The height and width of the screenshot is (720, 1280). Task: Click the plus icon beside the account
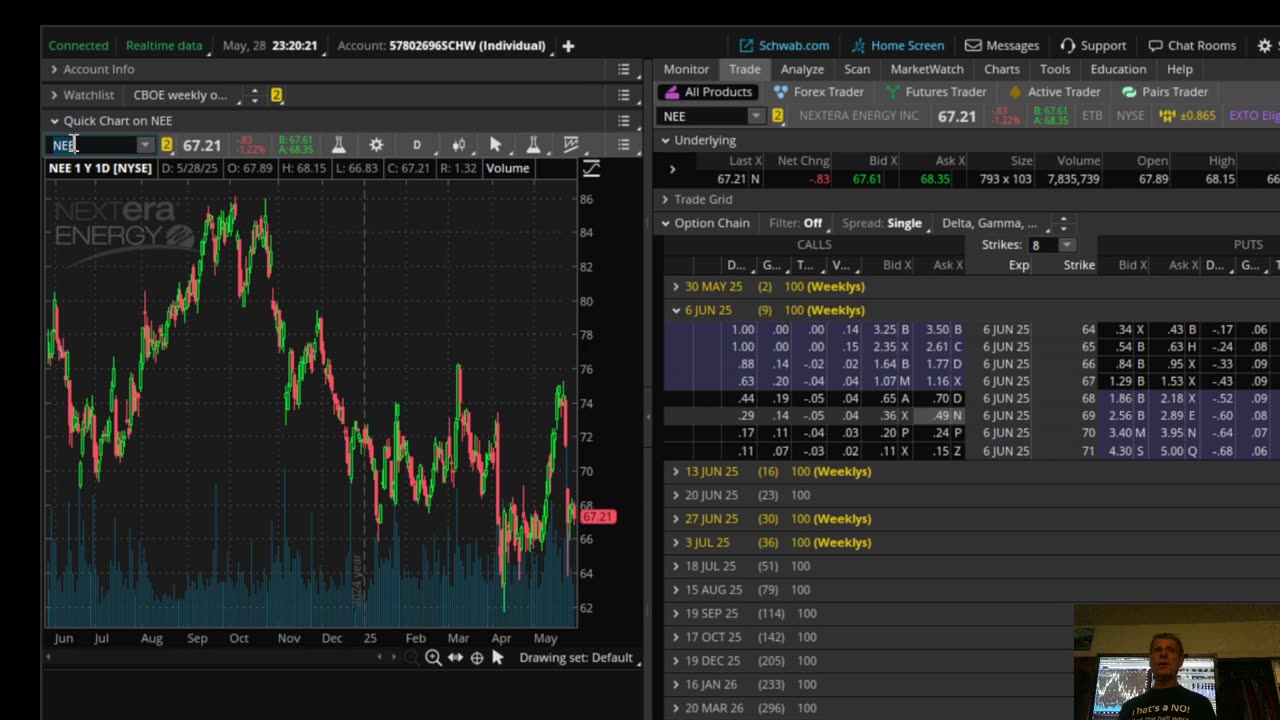[568, 45]
